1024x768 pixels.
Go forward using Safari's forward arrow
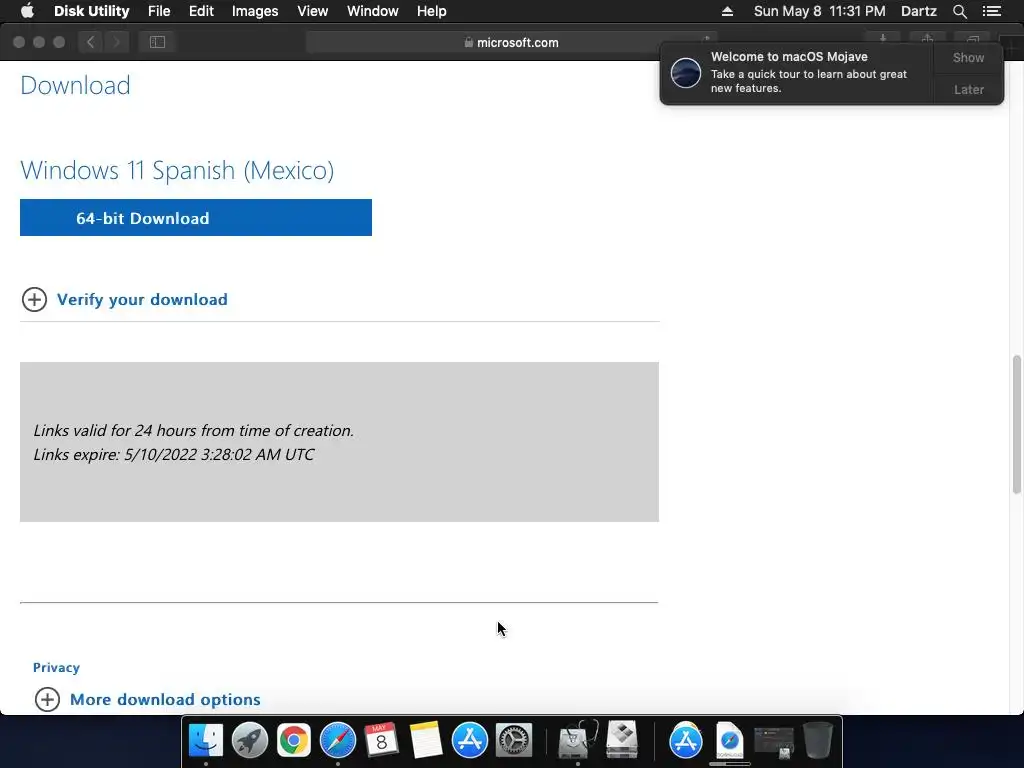tap(116, 42)
